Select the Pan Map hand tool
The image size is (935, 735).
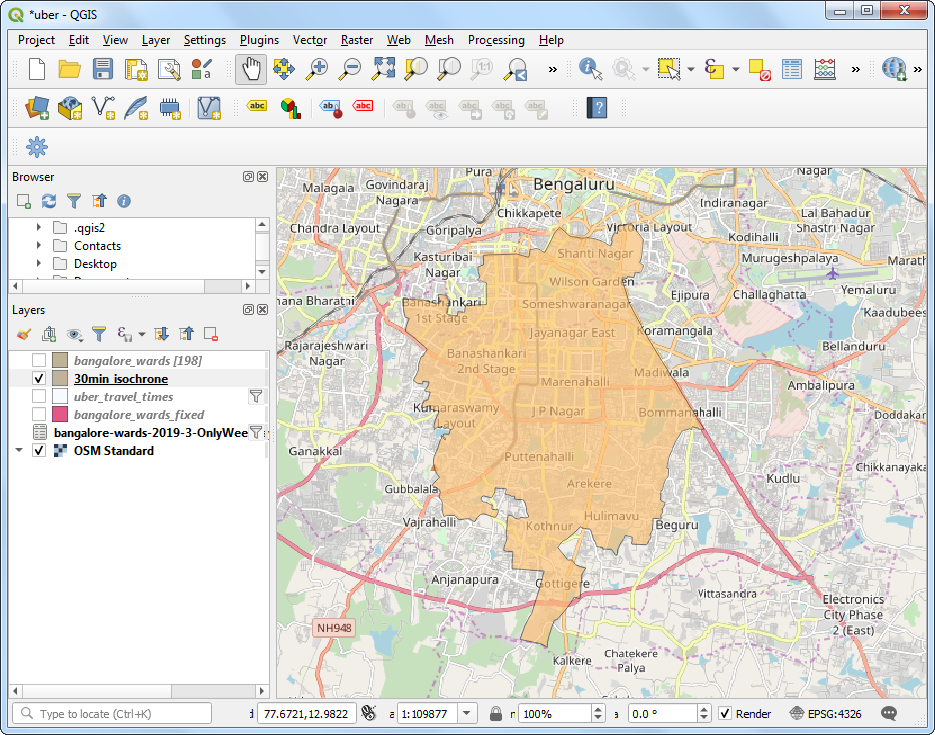pyautogui.click(x=251, y=69)
